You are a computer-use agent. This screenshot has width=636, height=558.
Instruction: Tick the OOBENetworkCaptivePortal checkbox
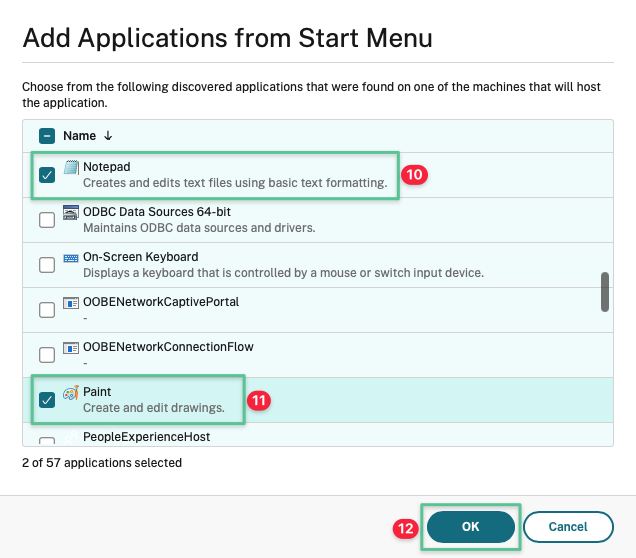click(47, 310)
